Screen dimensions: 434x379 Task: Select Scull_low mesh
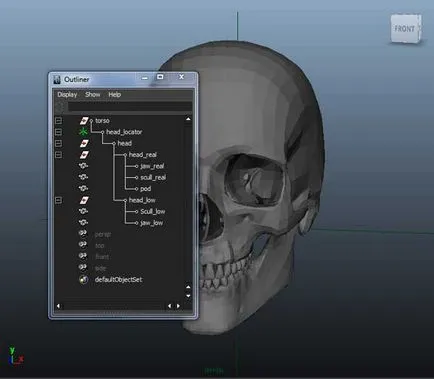click(x=153, y=211)
